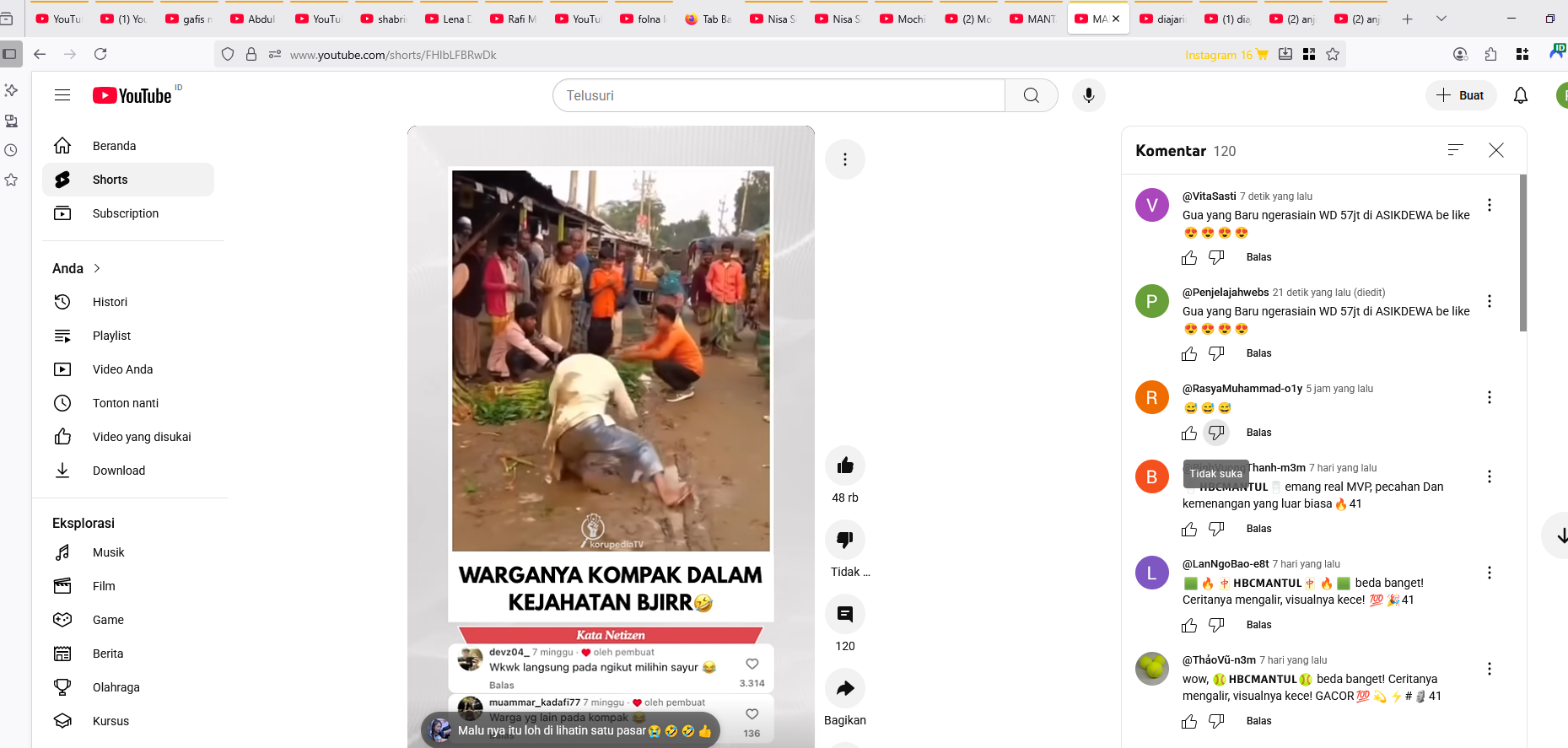1568x748 pixels.
Task: Click the Buat create button
Action: point(1461,95)
